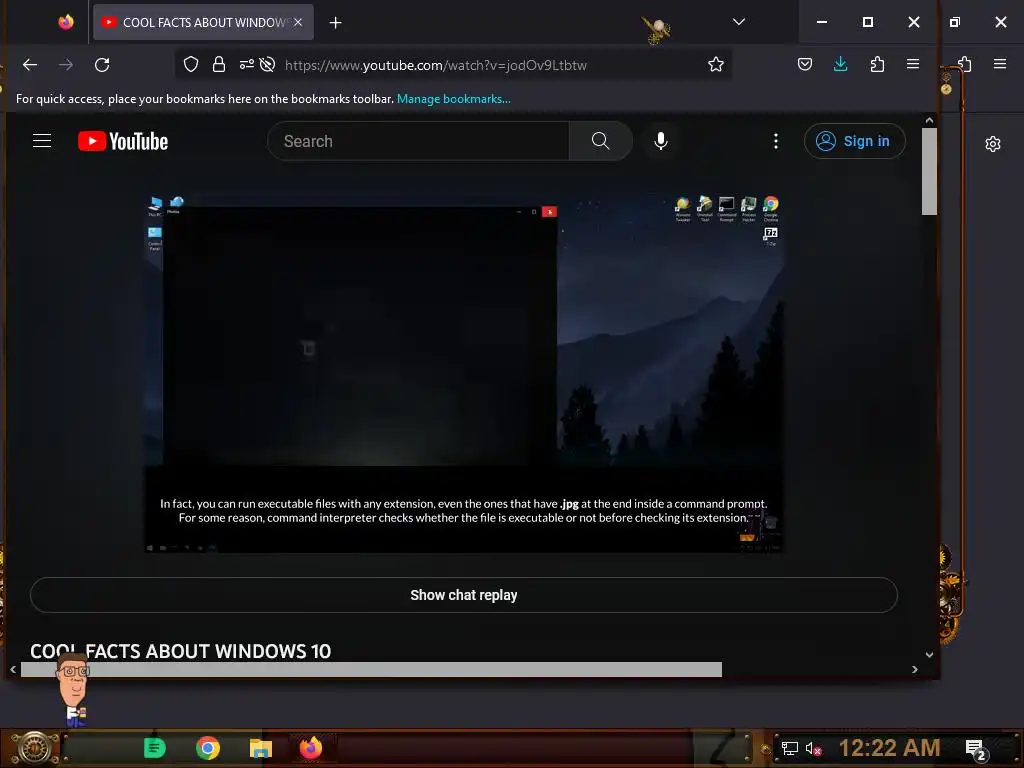Unmute the volume icon in system tray
The height and width of the screenshot is (768, 1024).
(x=812, y=748)
